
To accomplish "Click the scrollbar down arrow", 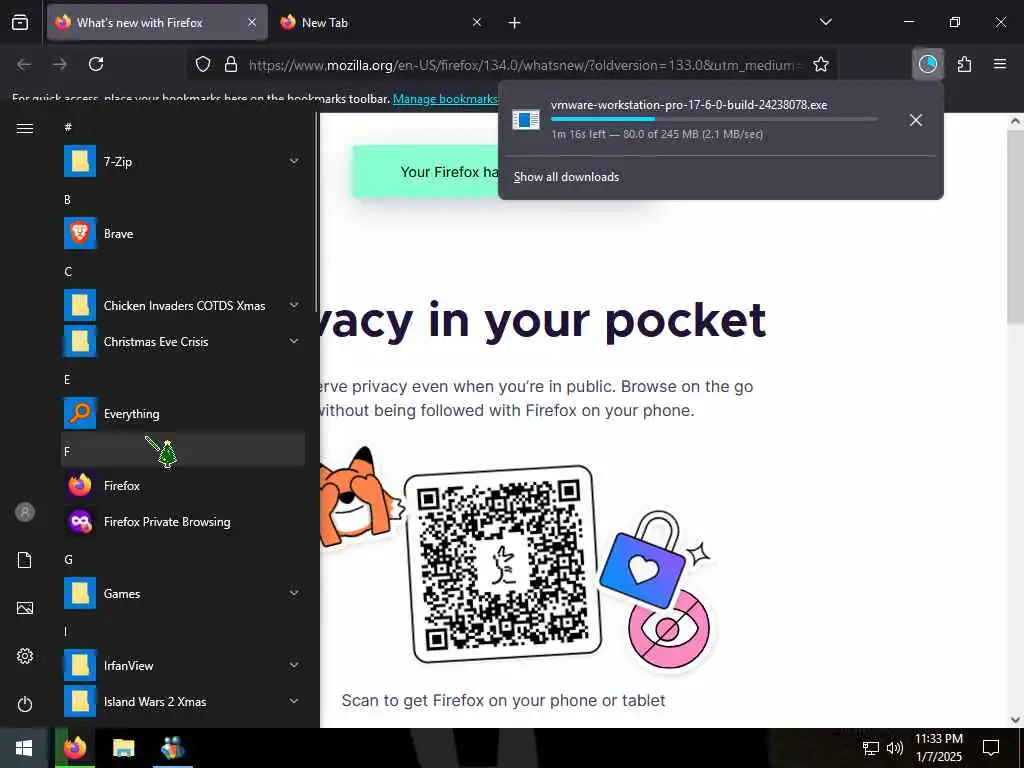I will [1016, 720].
